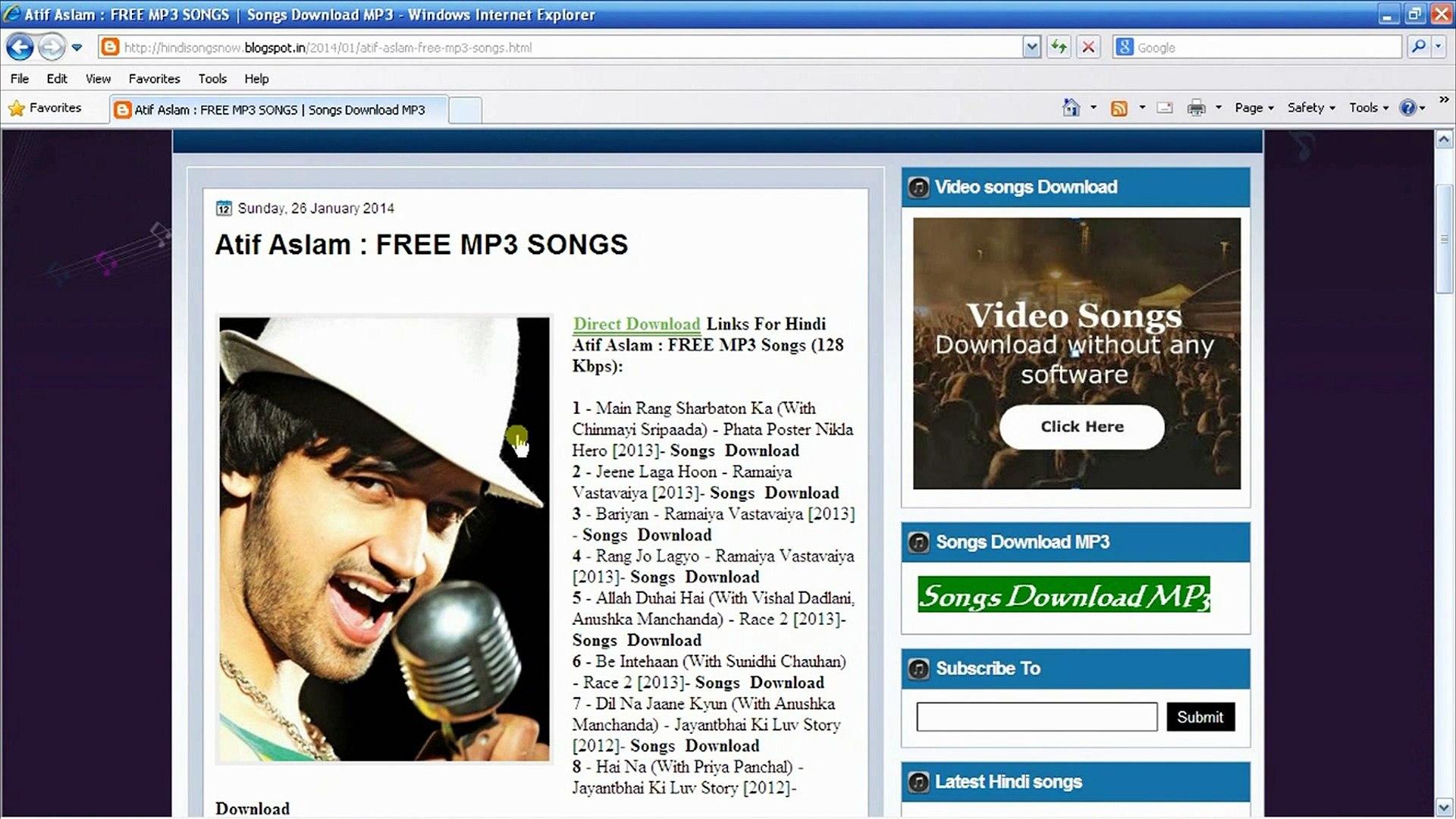This screenshot has width=1456, height=819.
Task: Click the Subscribe To email input field
Action: pyautogui.click(x=1036, y=717)
